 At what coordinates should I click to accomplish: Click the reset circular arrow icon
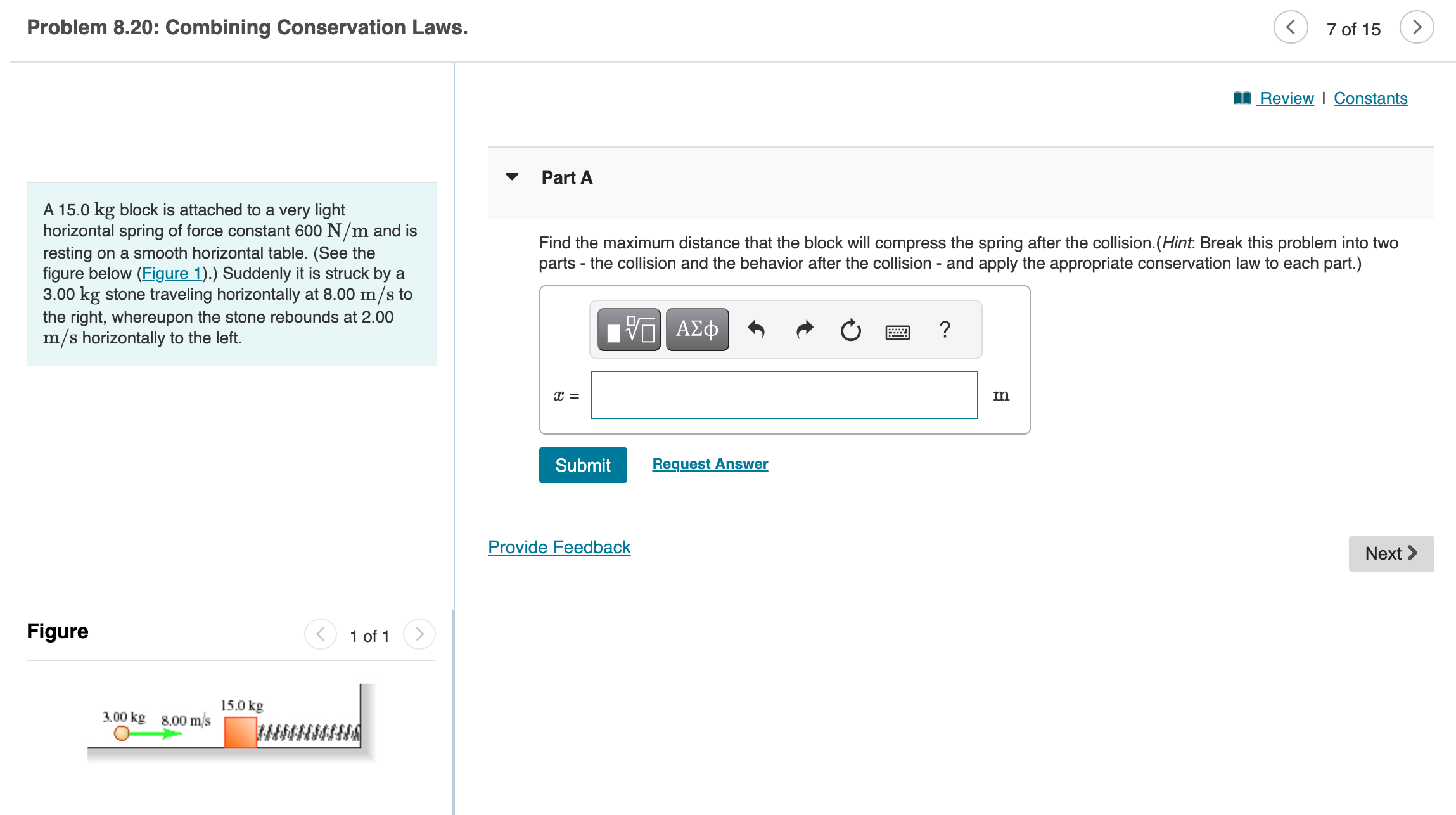coord(850,330)
